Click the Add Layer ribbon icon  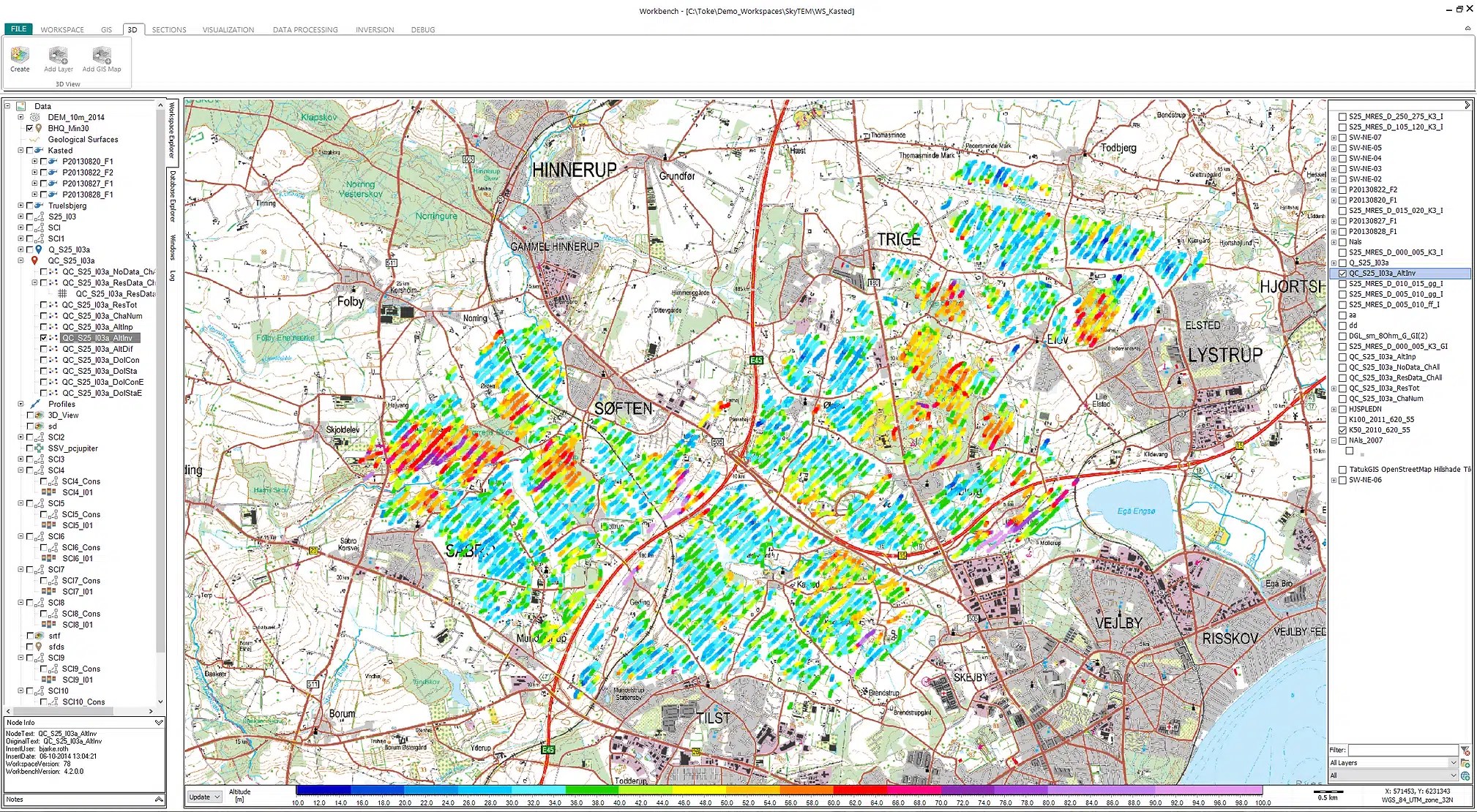[58, 56]
